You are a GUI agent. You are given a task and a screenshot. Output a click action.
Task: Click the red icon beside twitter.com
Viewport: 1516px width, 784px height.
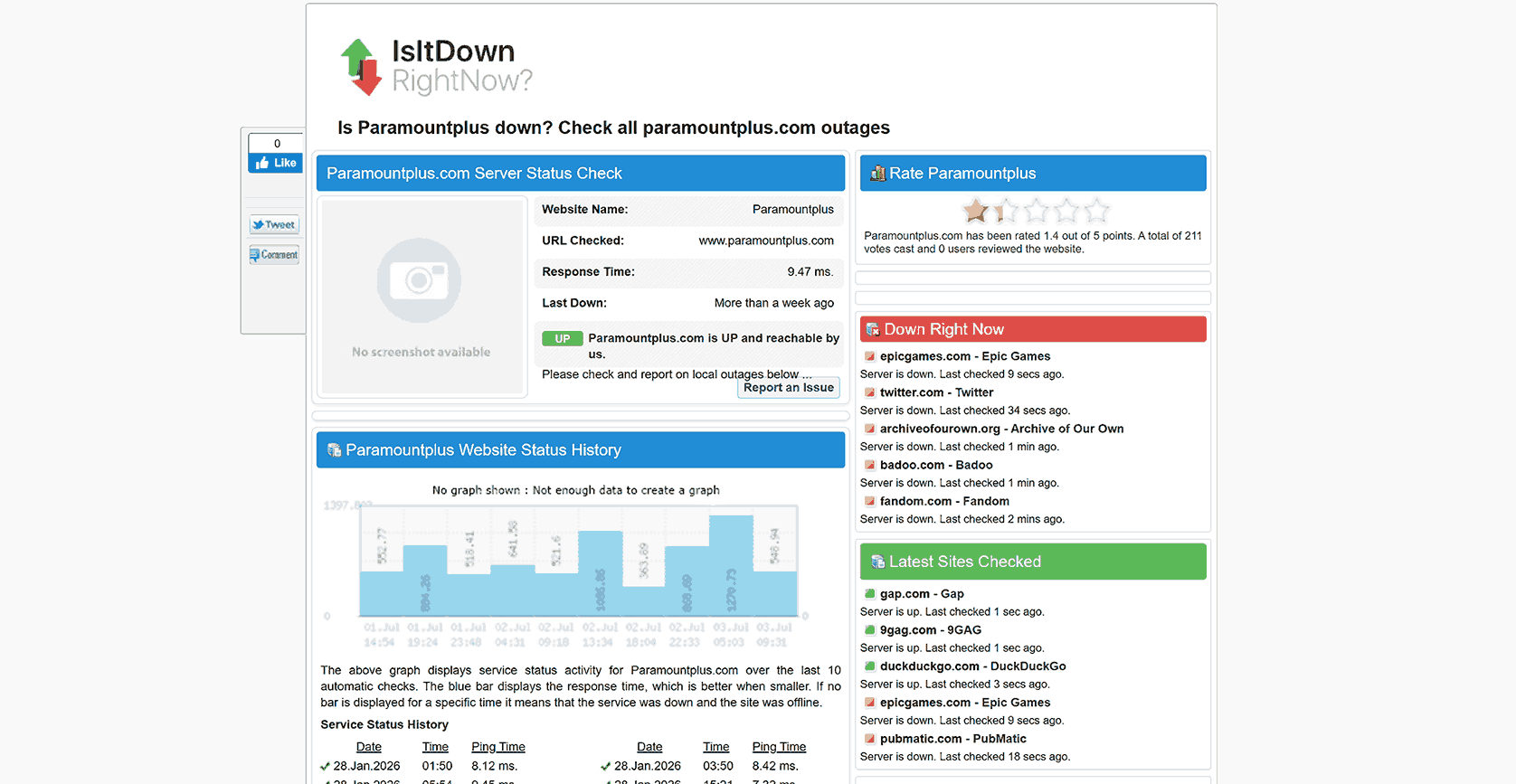(x=869, y=392)
